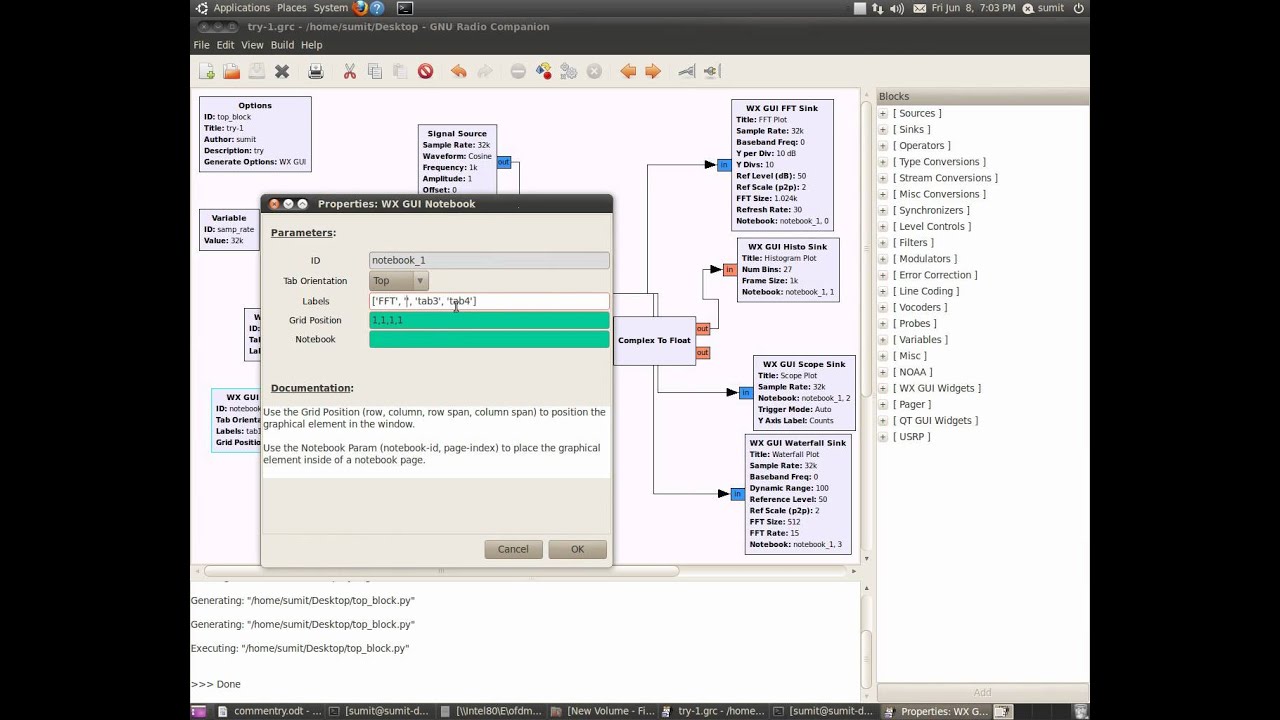Edit the Grid Position field

(489, 320)
